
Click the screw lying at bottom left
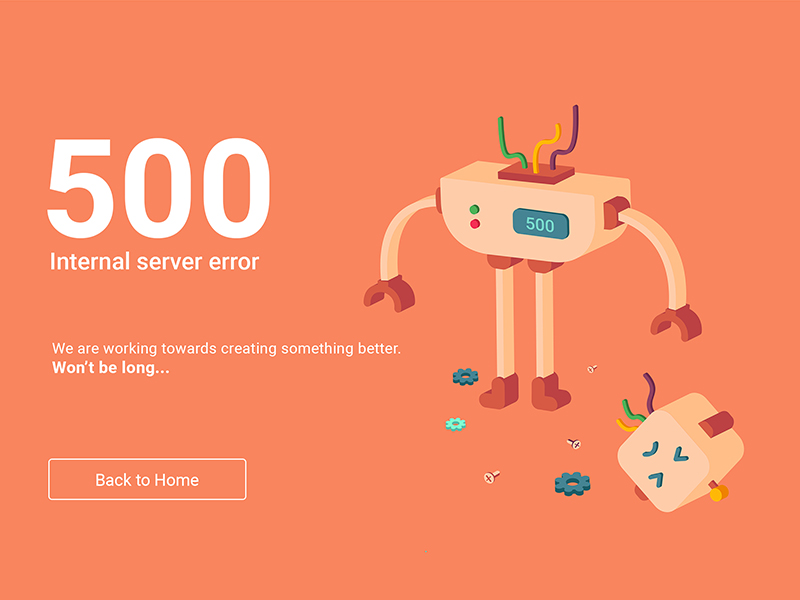coord(491,477)
